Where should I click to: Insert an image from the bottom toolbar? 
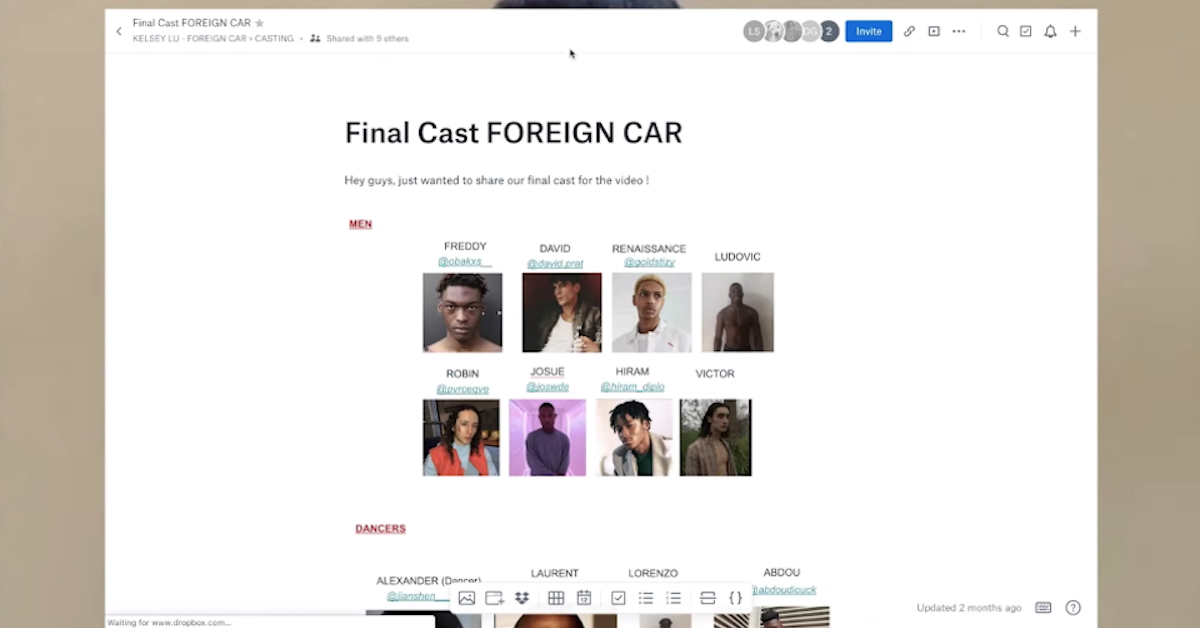[x=466, y=598]
